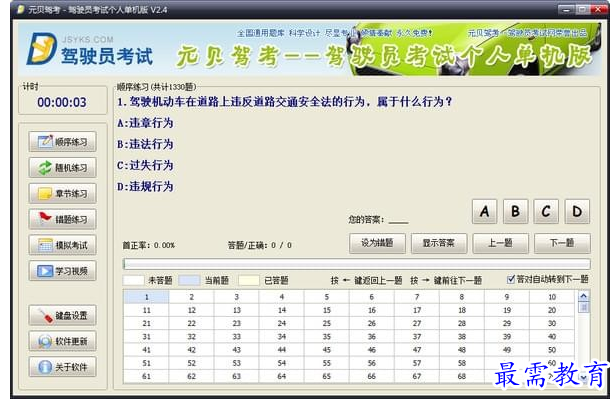Jump to question 36 in grid
The height and width of the screenshot is (406, 616).
(372, 337)
